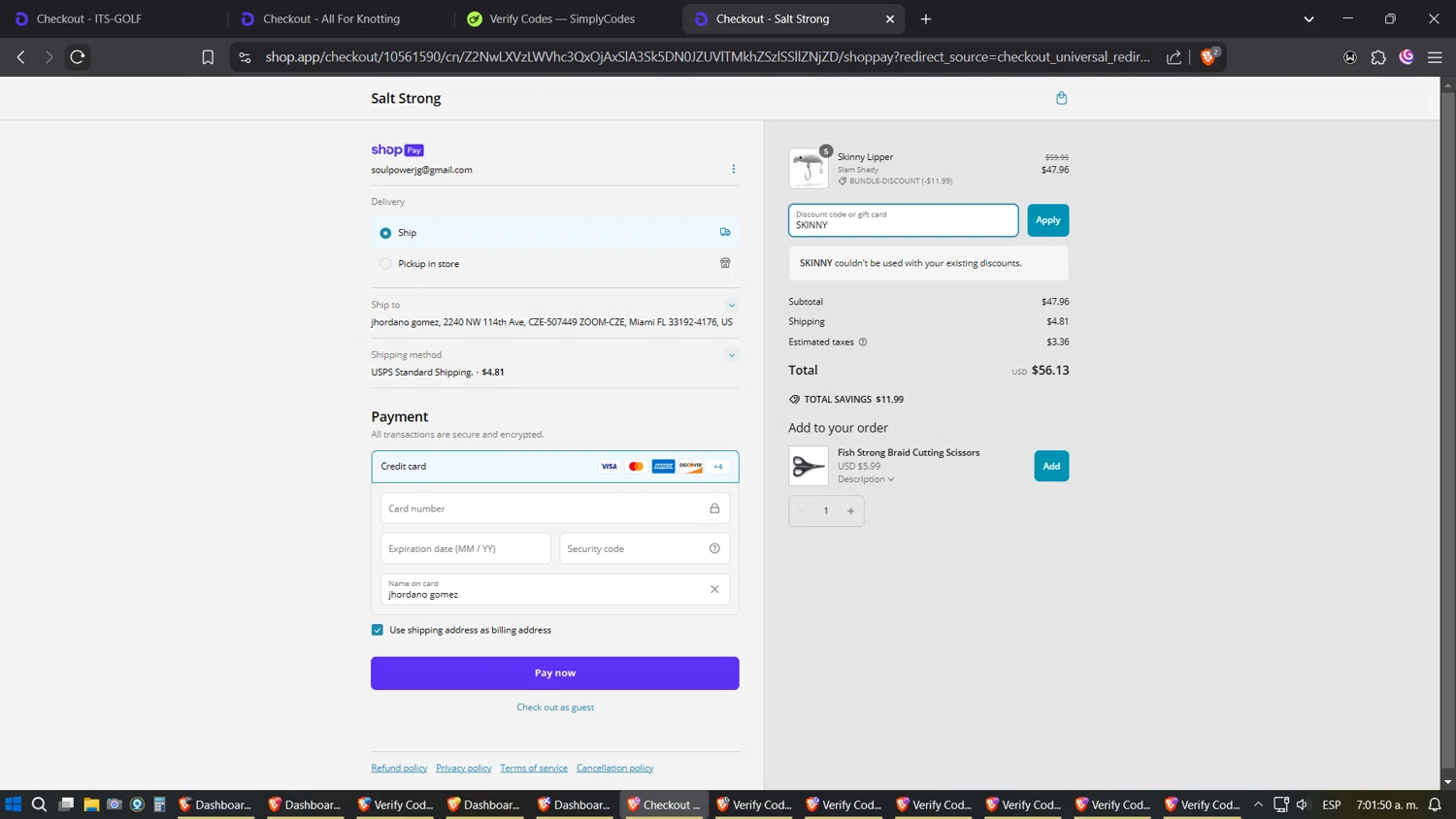Image resolution: width=1456 pixels, height=819 pixels.
Task: Click Check out as guest link
Action: click(555, 707)
